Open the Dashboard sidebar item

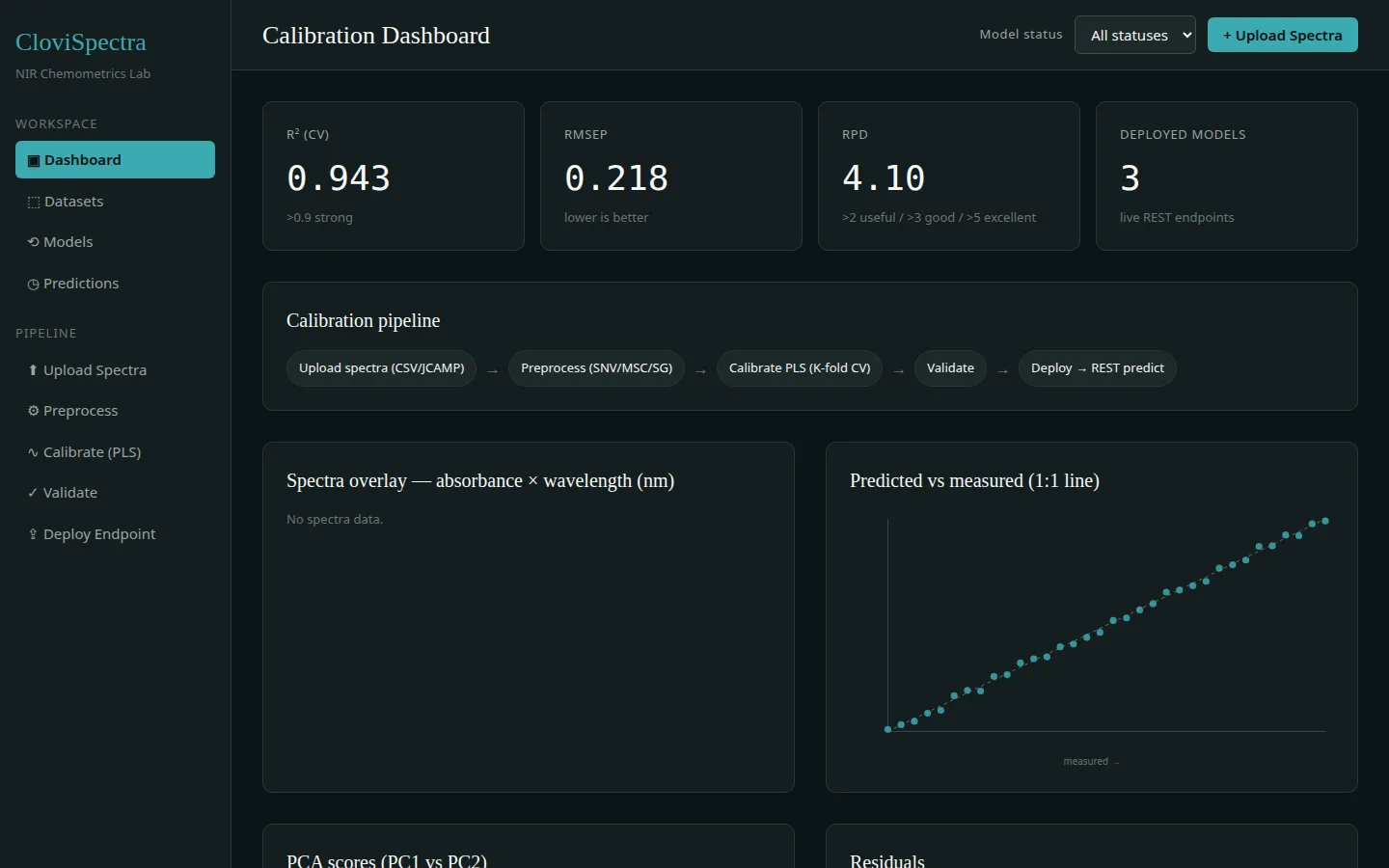pos(115,160)
